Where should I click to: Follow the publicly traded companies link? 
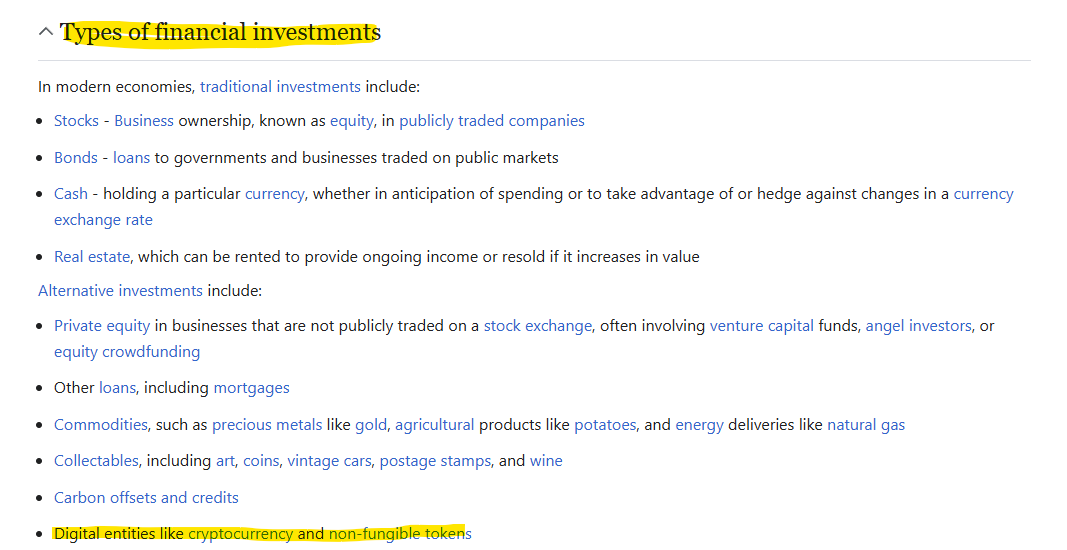coord(491,120)
